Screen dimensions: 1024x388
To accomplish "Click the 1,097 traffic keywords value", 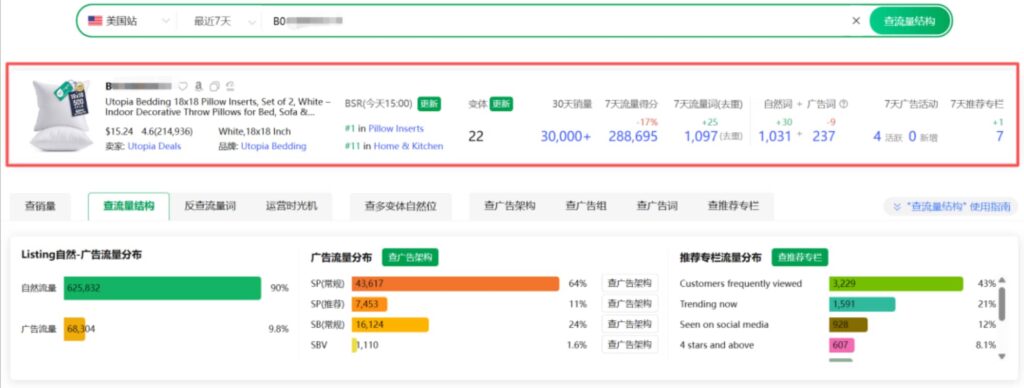I will (701, 137).
